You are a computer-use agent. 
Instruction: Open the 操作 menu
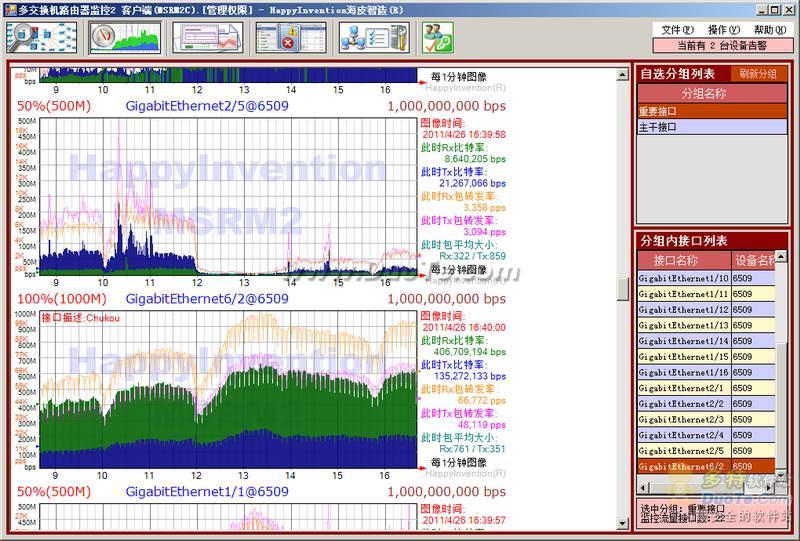(x=723, y=30)
